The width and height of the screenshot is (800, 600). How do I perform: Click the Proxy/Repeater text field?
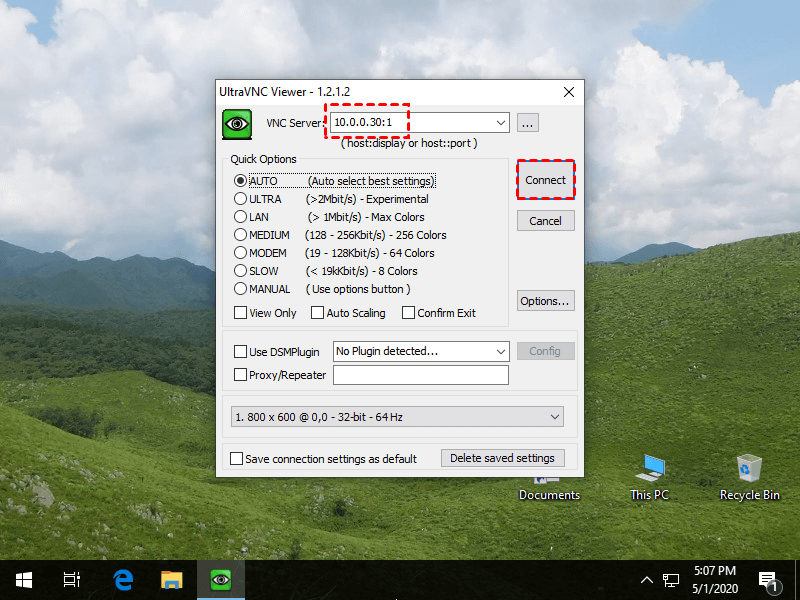click(421, 375)
